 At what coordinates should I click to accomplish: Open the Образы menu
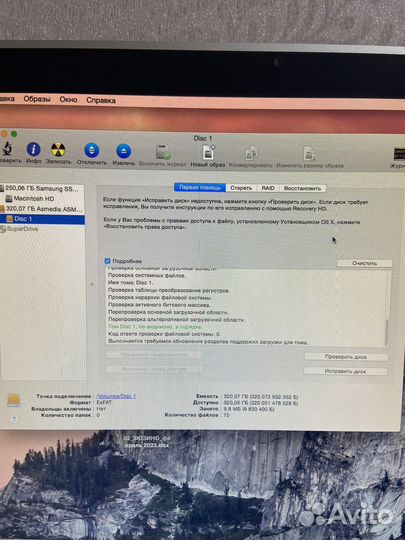tap(37, 99)
